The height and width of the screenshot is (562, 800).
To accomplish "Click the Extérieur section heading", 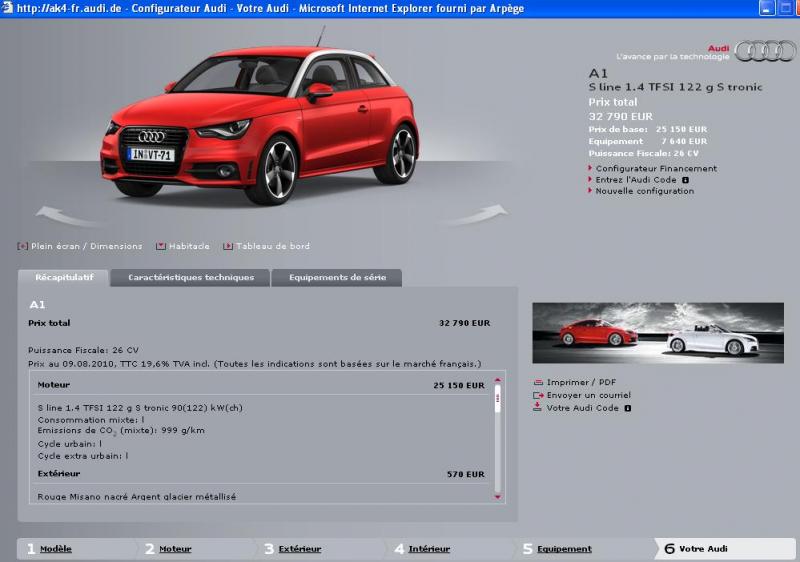I will click(59, 474).
